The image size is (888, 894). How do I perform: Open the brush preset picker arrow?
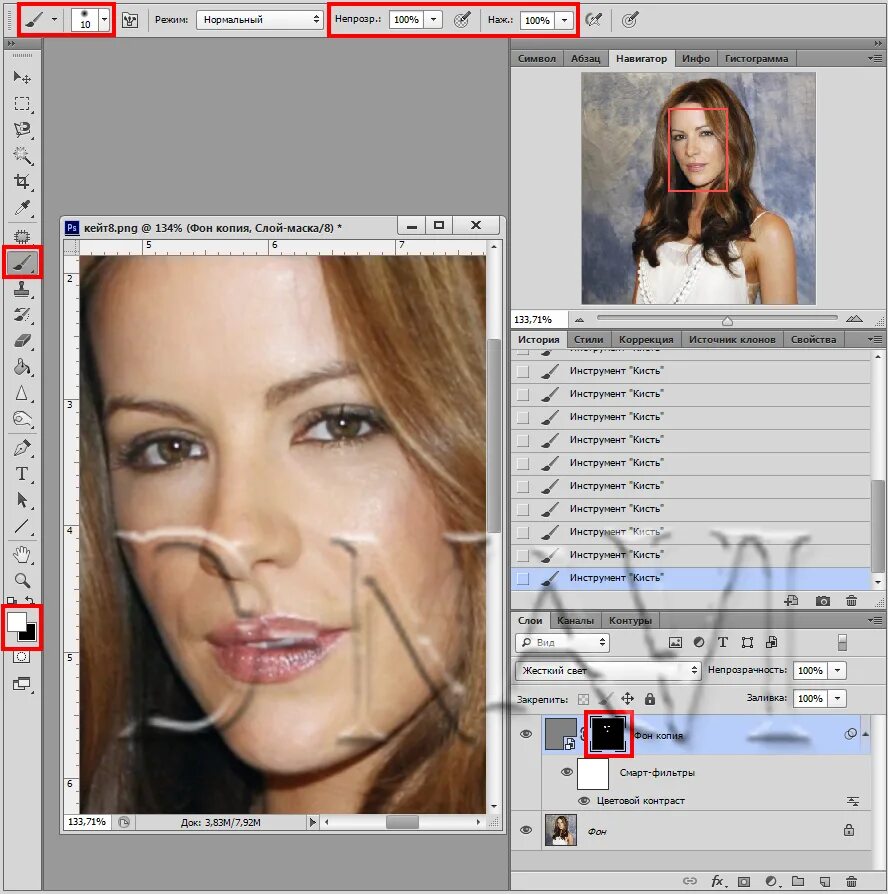click(104, 20)
